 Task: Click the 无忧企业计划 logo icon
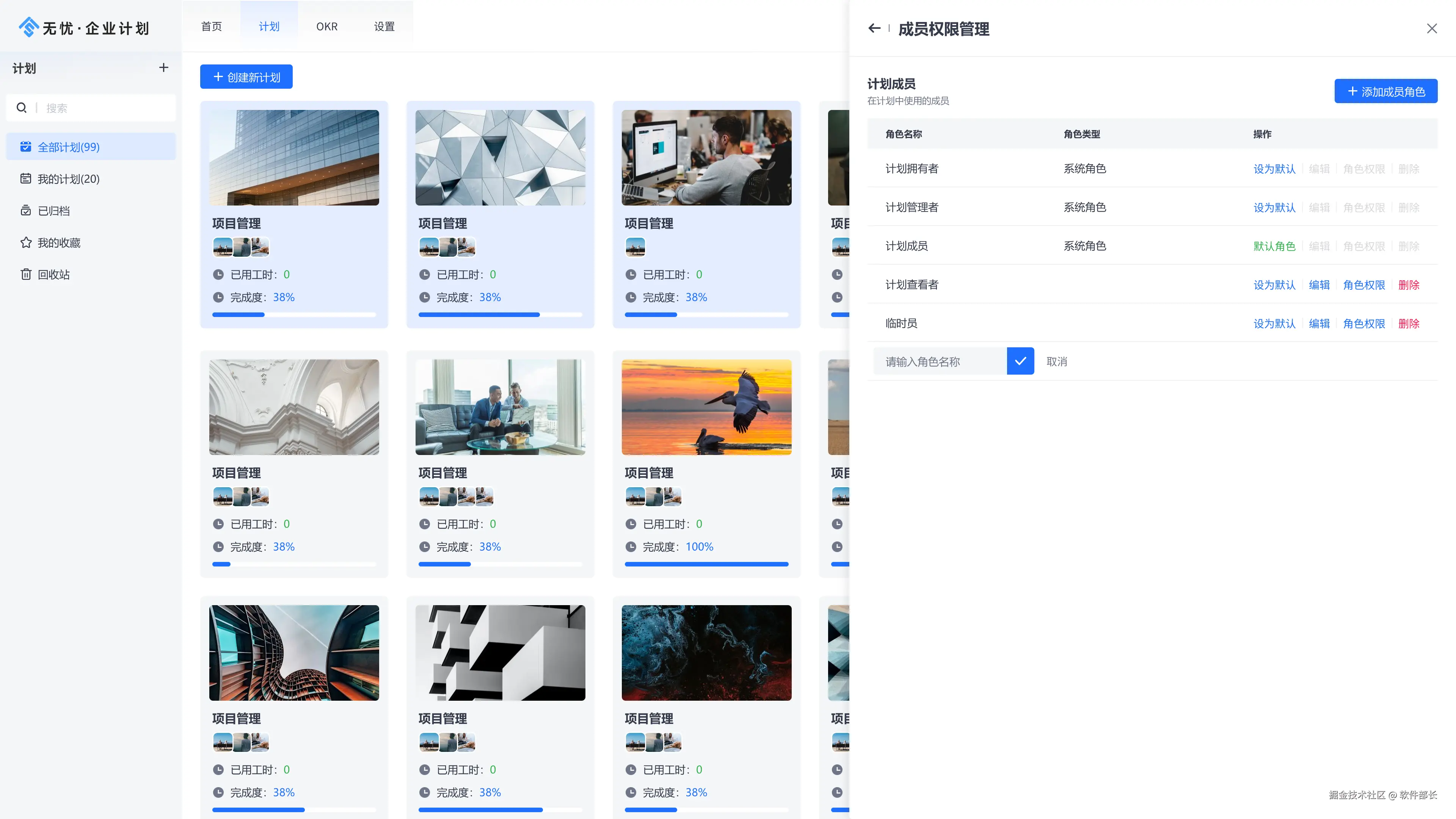(x=28, y=27)
